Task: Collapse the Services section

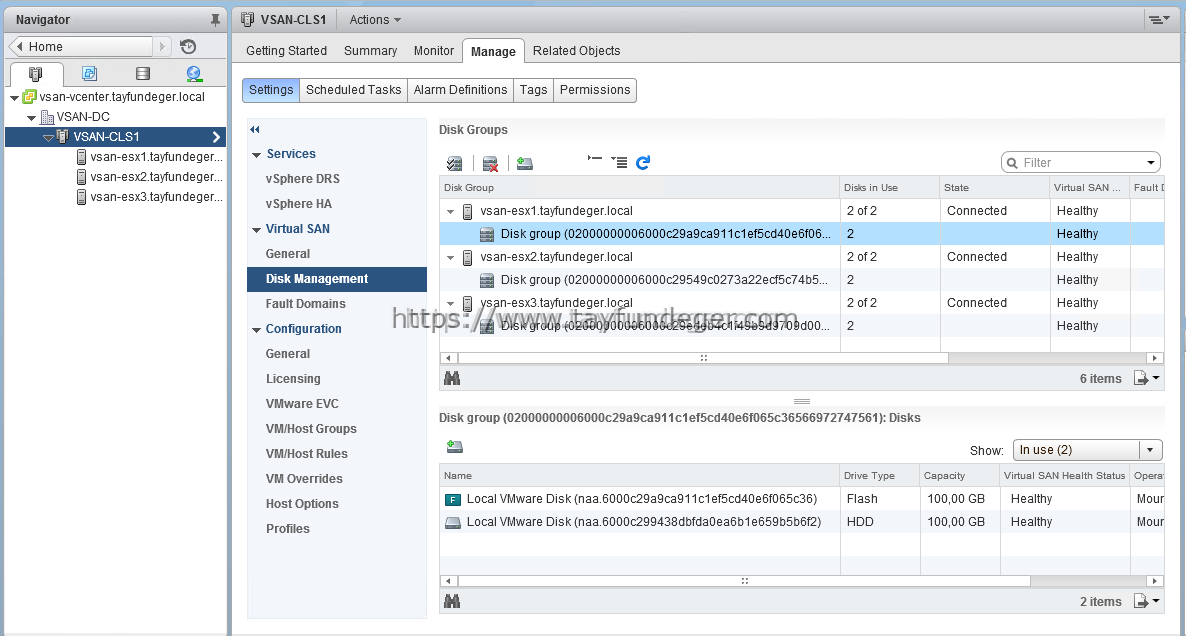Action: point(256,155)
